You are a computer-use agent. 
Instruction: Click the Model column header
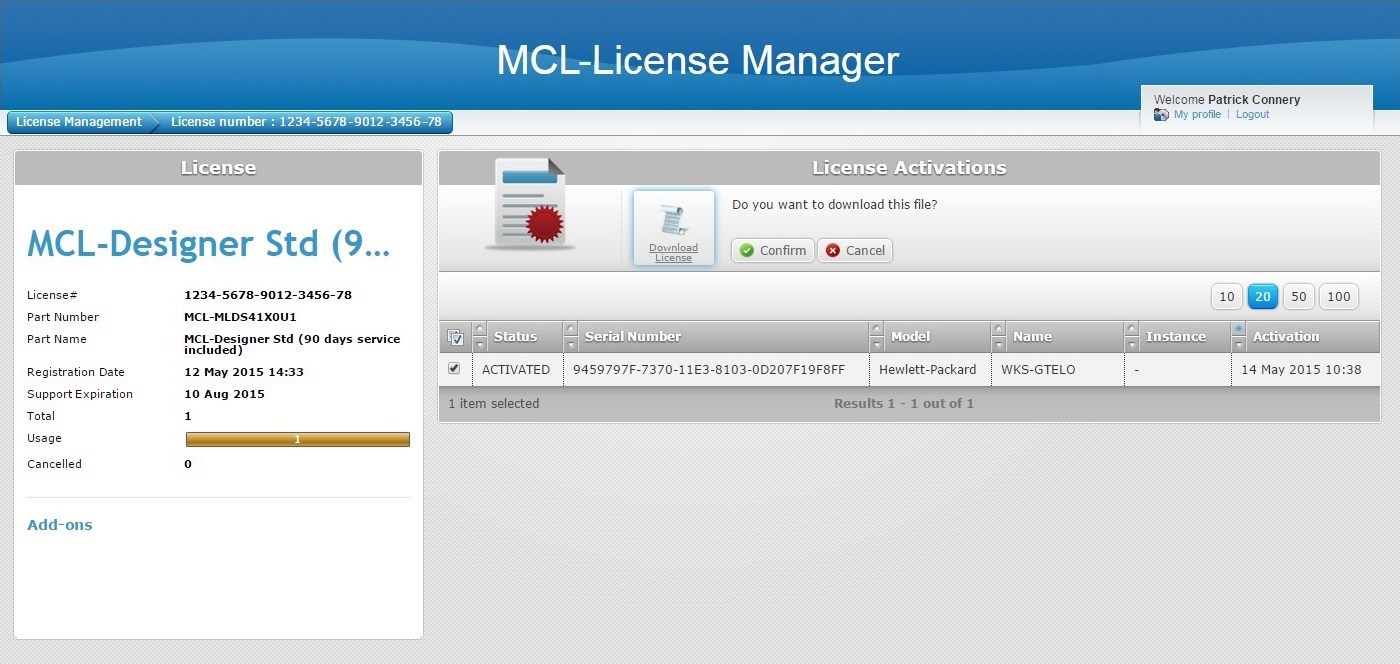pyautogui.click(x=911, y=337)
